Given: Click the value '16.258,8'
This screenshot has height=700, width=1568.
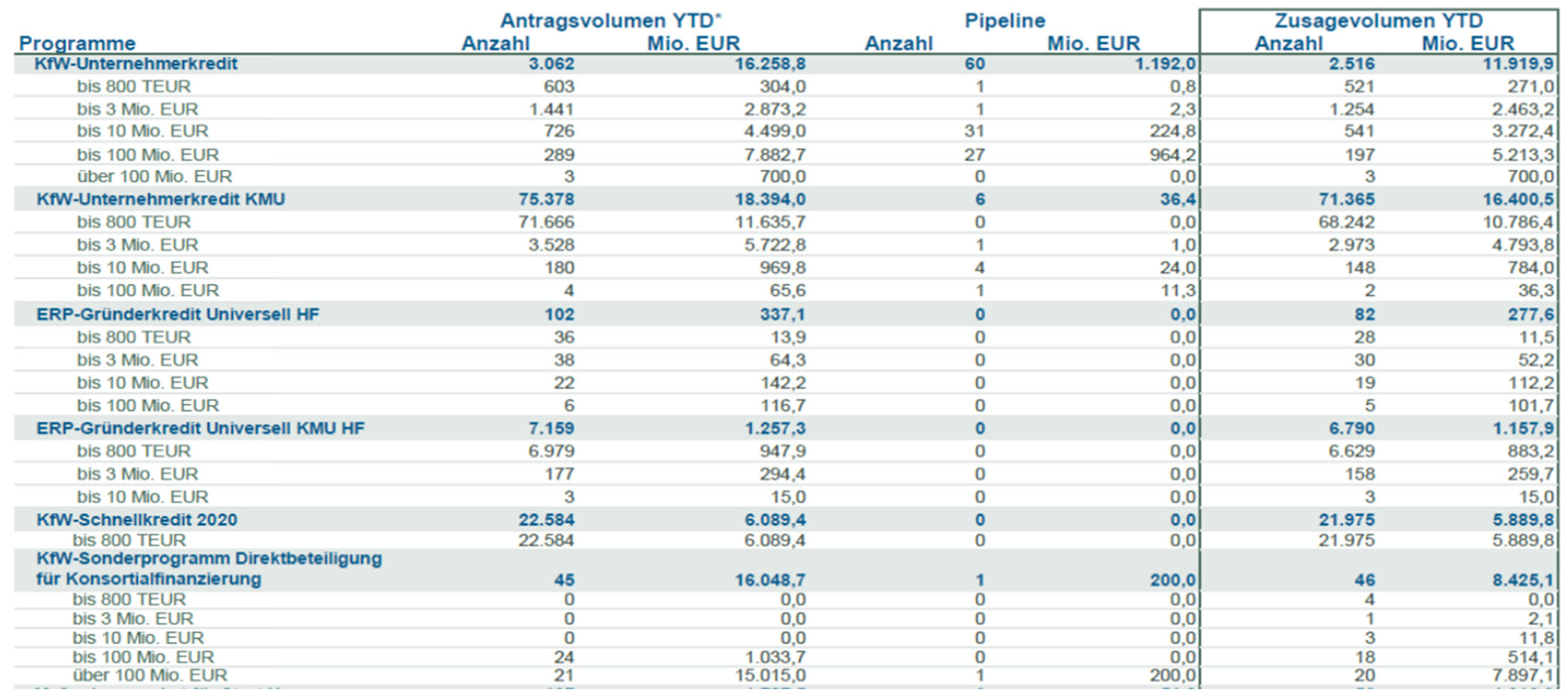Looking at the screenshot, I should [770, 64].
